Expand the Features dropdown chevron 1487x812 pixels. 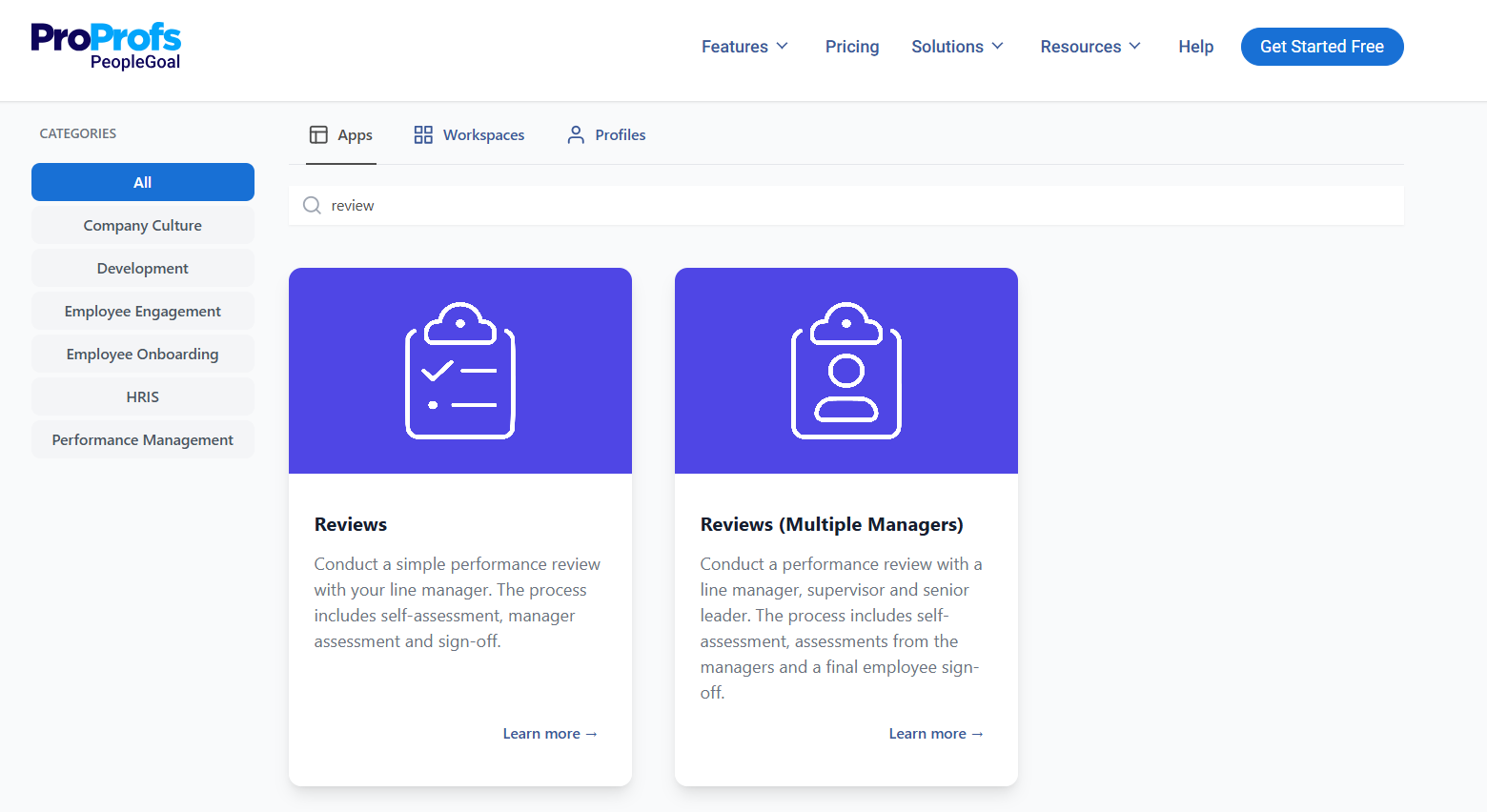coord(783,46)
